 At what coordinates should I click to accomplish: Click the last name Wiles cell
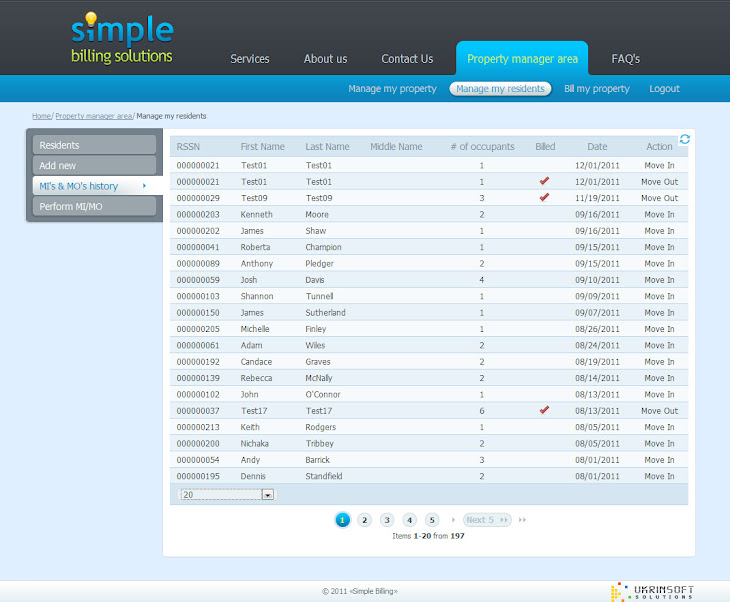[315, 345]
